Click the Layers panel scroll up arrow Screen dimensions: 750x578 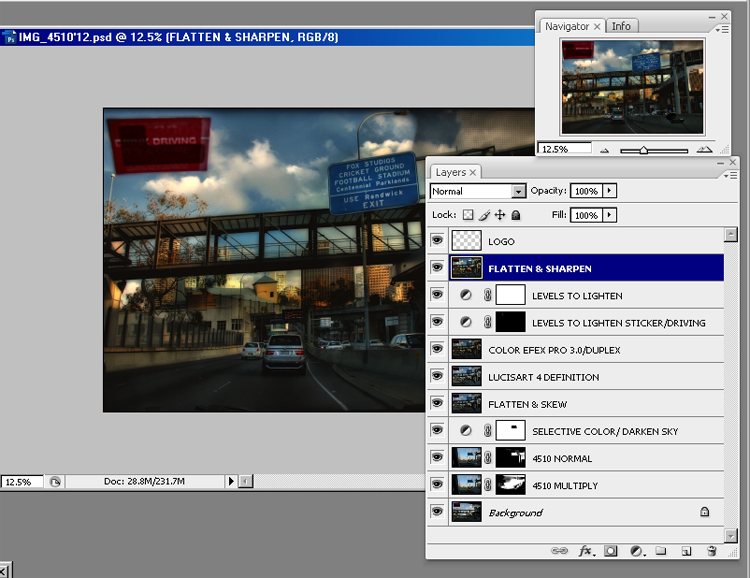tap(730, 234)
